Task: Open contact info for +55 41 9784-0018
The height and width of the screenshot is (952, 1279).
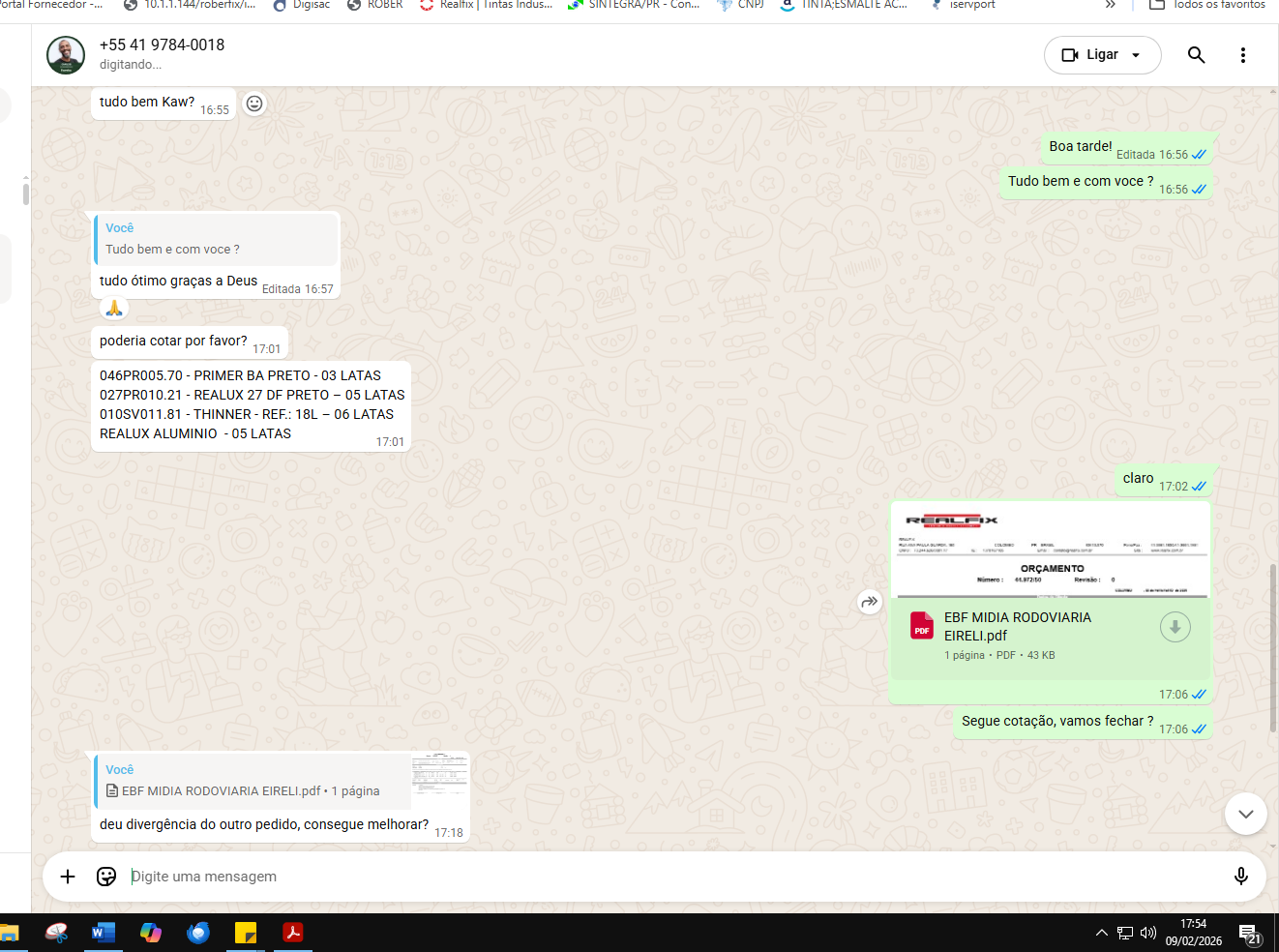Action: pyautogui.click(x=162, y=45)
